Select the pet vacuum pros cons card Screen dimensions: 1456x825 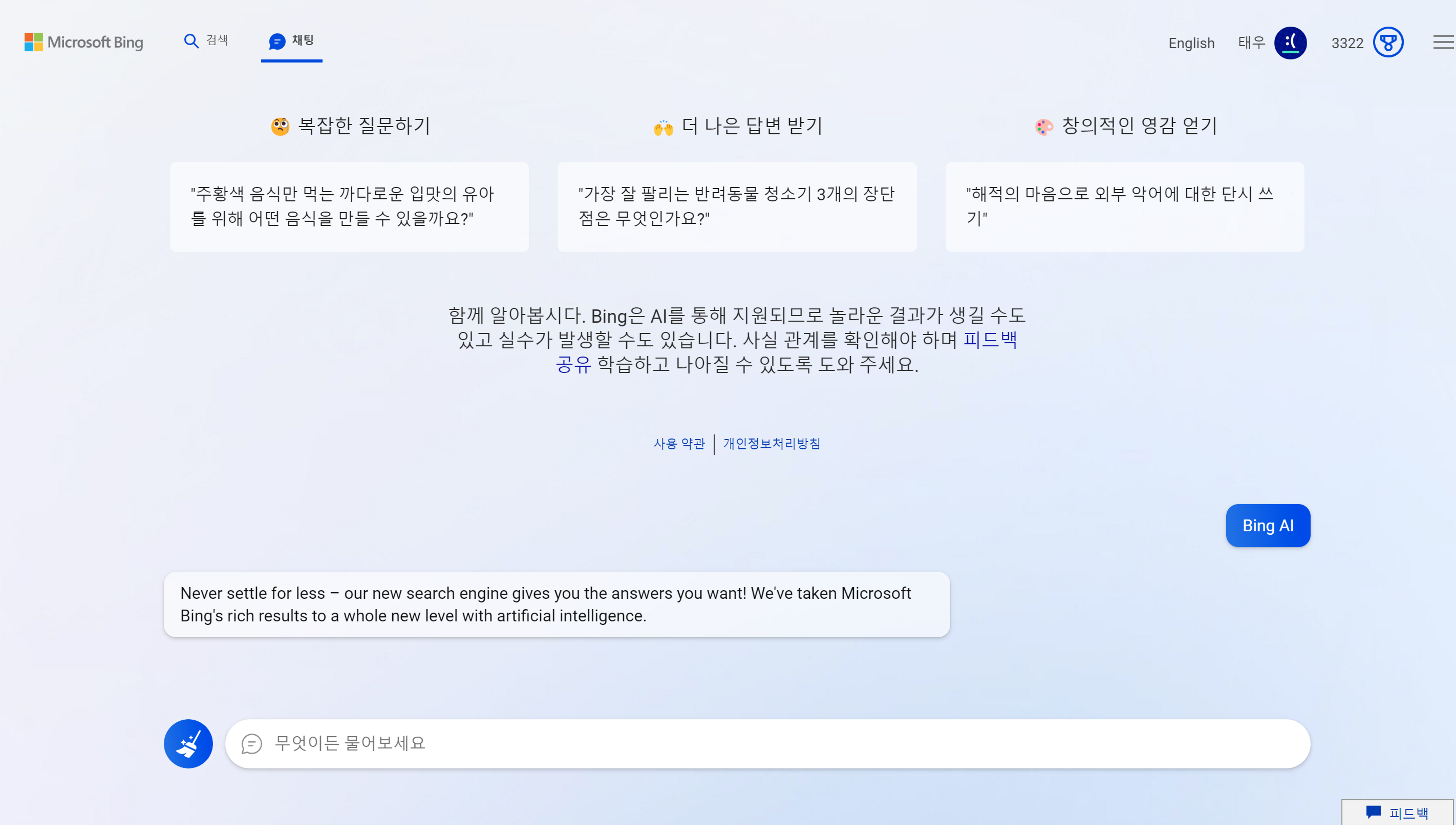coord(736,207)
